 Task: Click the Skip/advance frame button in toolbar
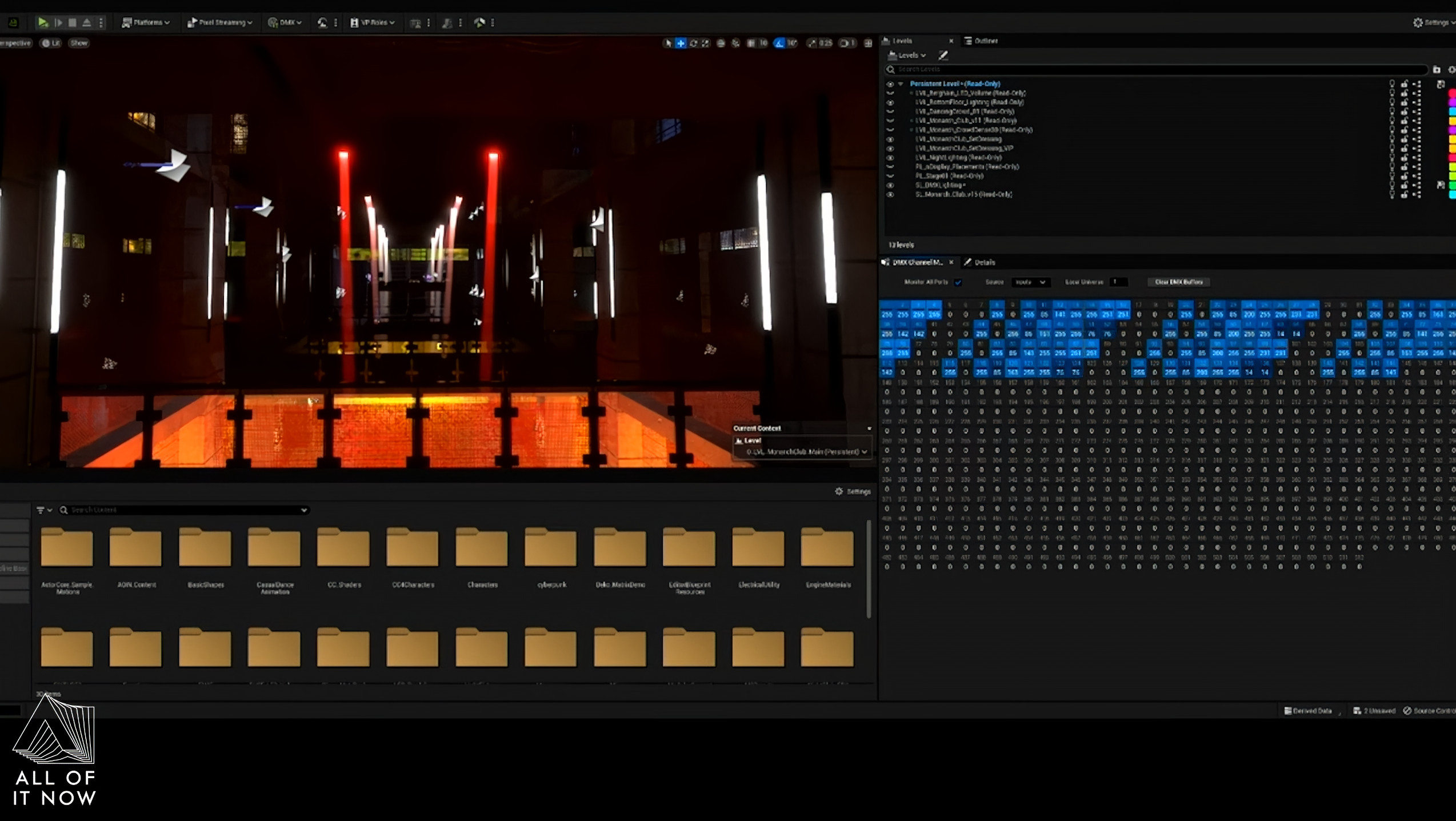click(58, 22)
